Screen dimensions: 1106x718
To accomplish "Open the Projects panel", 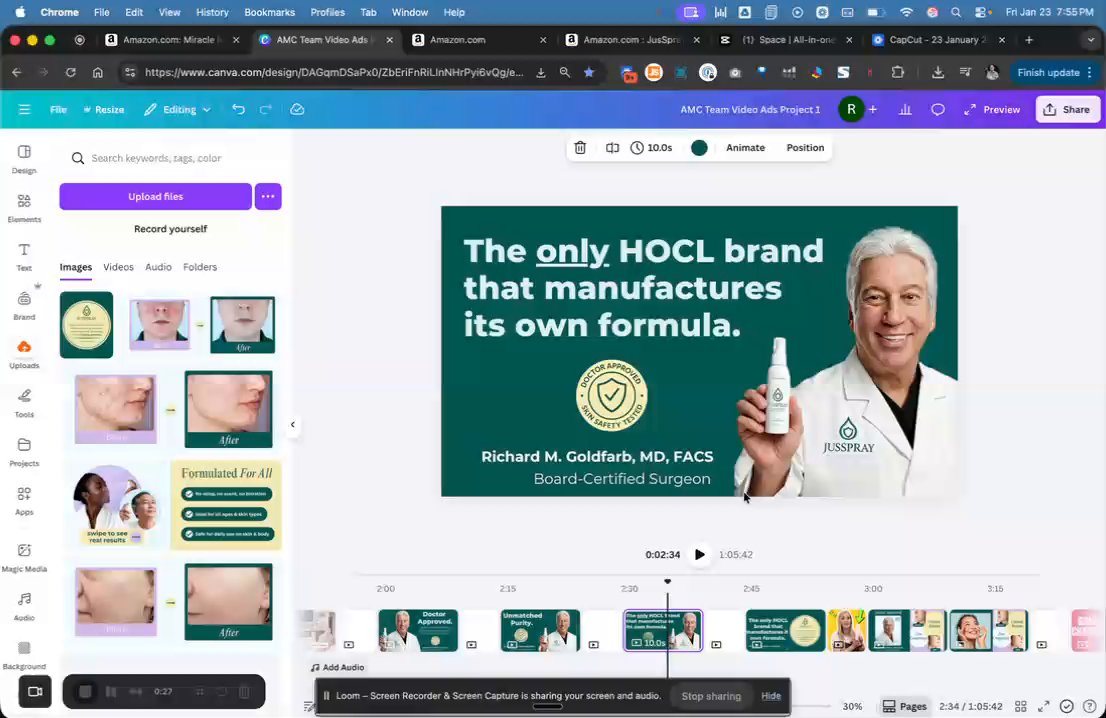I will (x=24, y=452).
